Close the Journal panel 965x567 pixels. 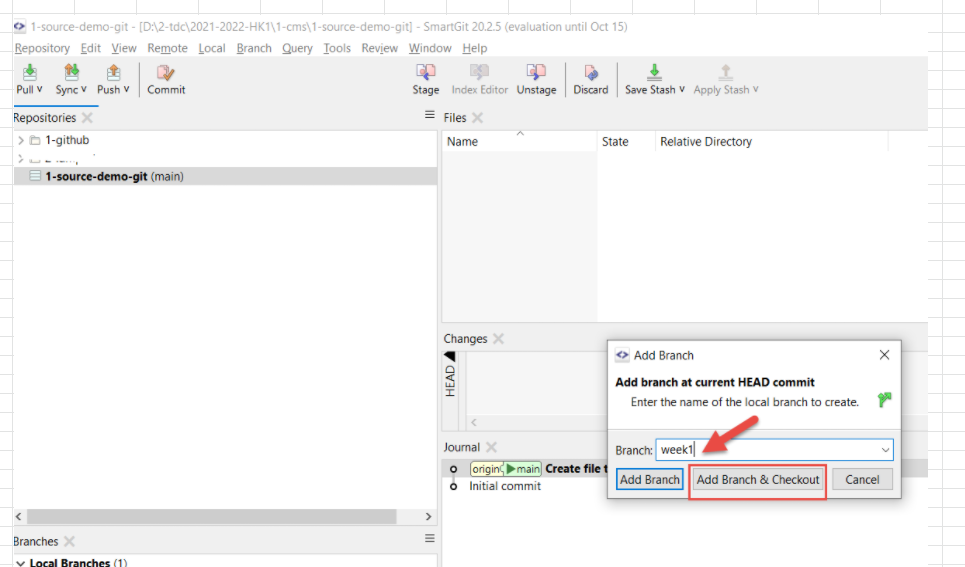(x=491, y=448)
